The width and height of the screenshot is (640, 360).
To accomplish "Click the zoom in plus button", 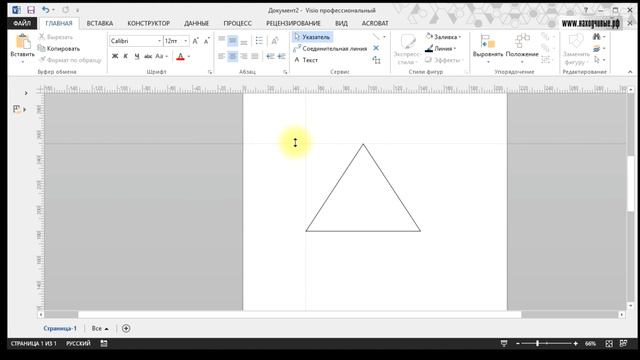I will (576, 344).
